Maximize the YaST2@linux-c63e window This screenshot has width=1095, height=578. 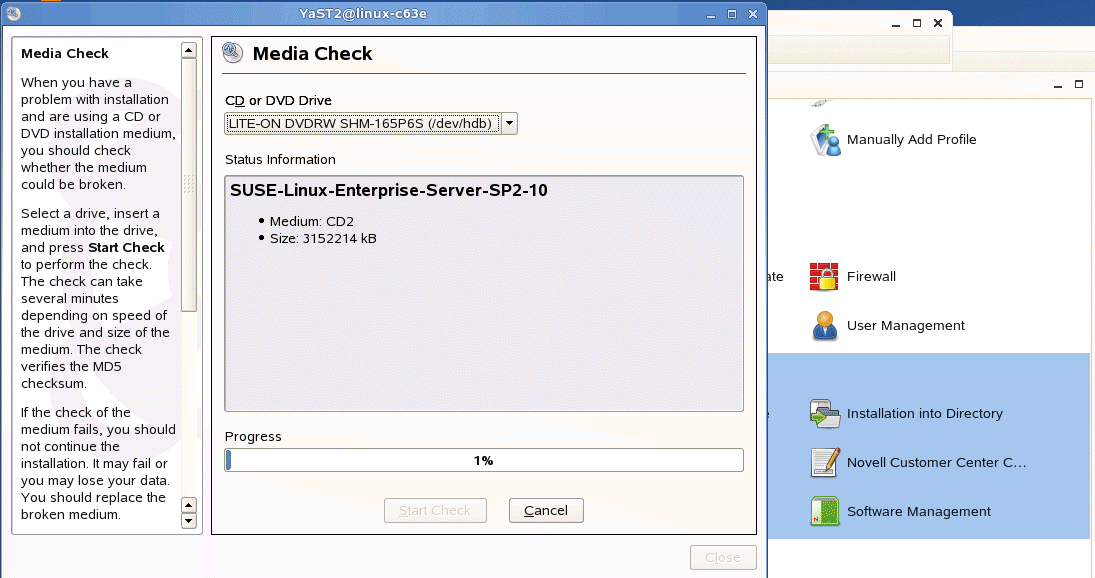(732, 14)
